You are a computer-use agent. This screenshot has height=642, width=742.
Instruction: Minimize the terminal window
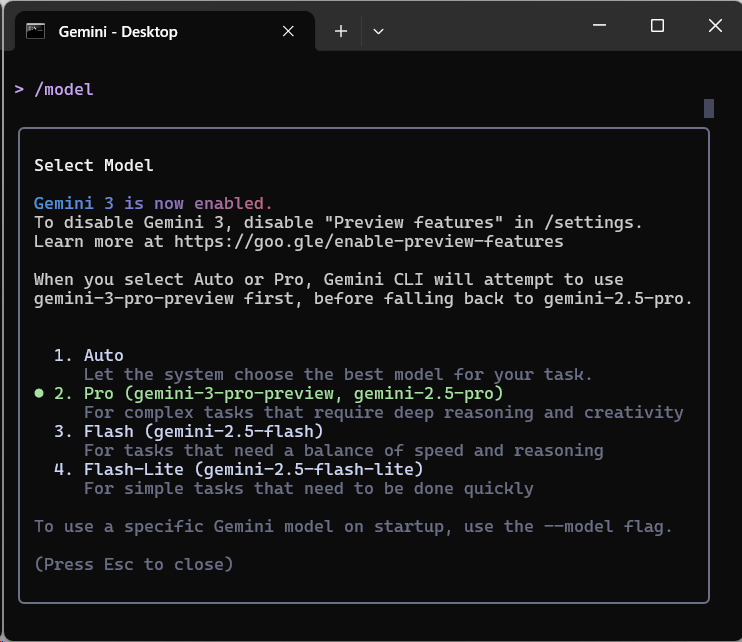(x=600, y=27)
